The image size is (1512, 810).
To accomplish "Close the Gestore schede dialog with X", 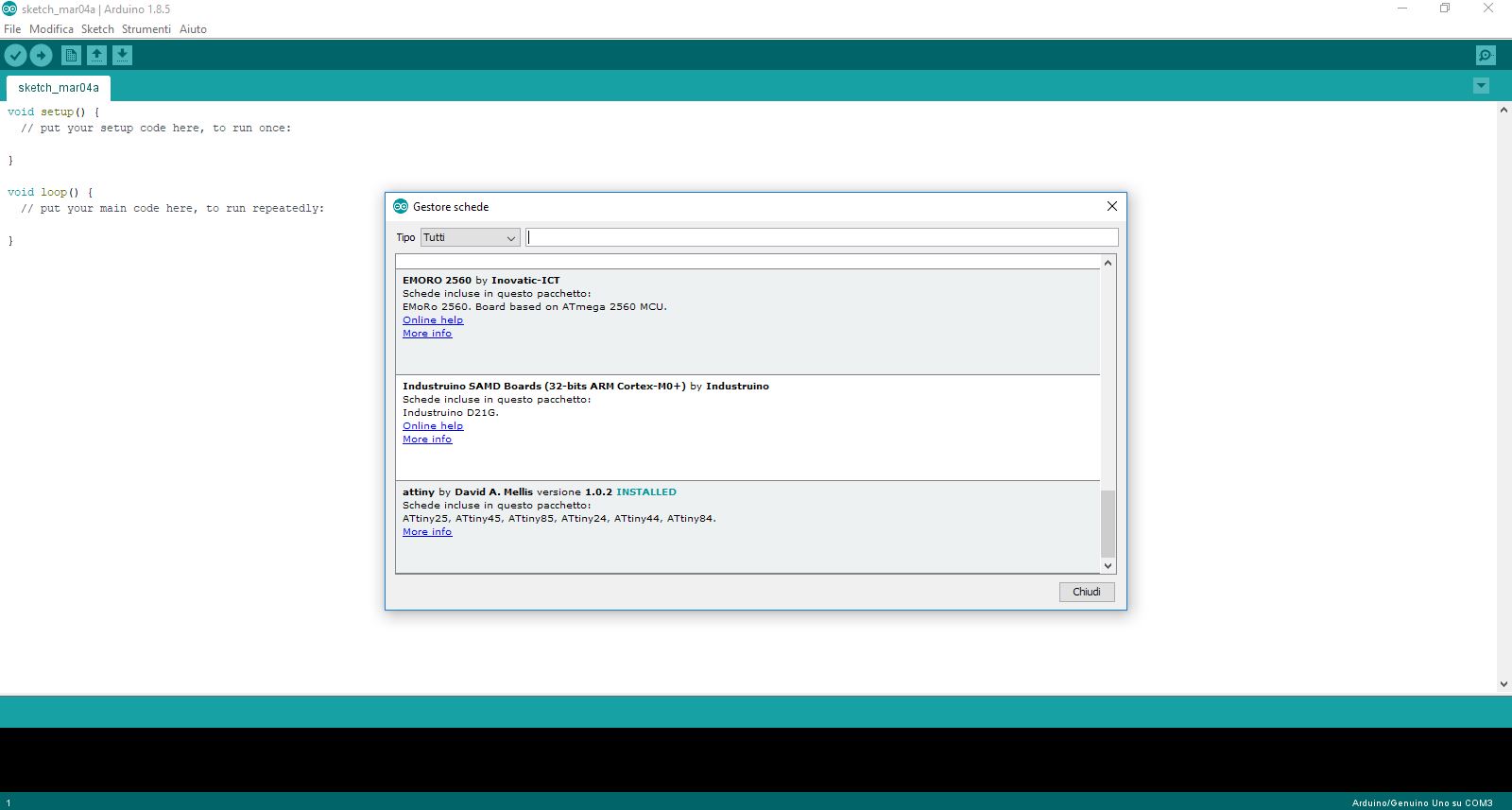I will click(1111, 206).
